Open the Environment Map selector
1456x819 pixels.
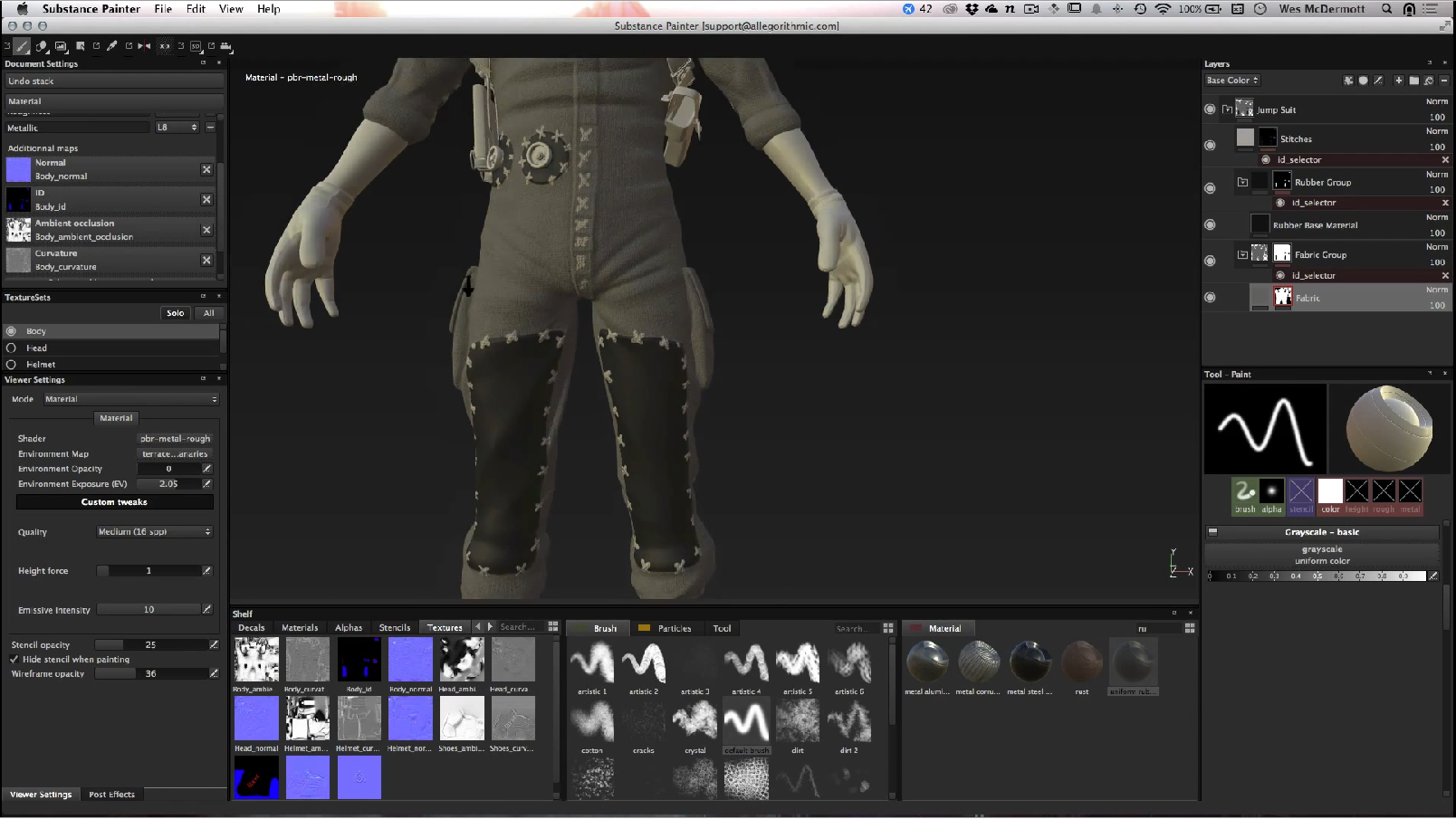point(175,454)
